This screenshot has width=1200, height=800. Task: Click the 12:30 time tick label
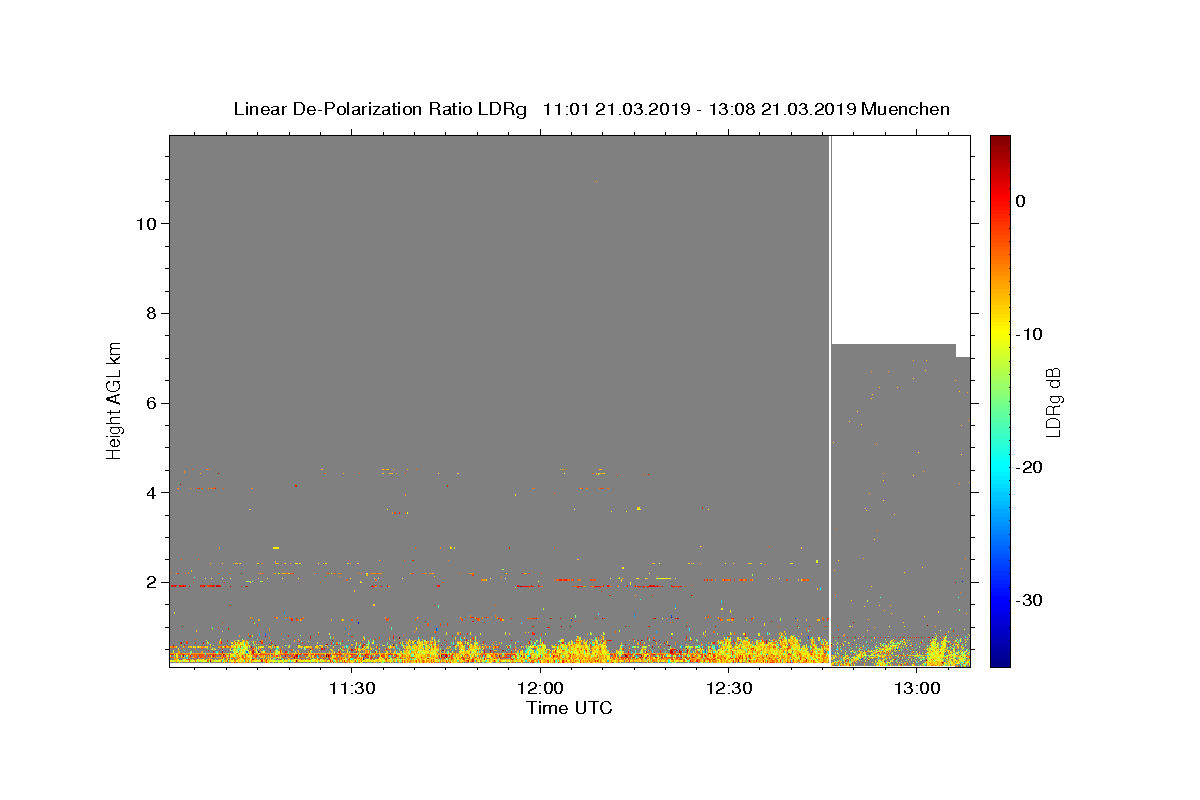tap(728, 688)
